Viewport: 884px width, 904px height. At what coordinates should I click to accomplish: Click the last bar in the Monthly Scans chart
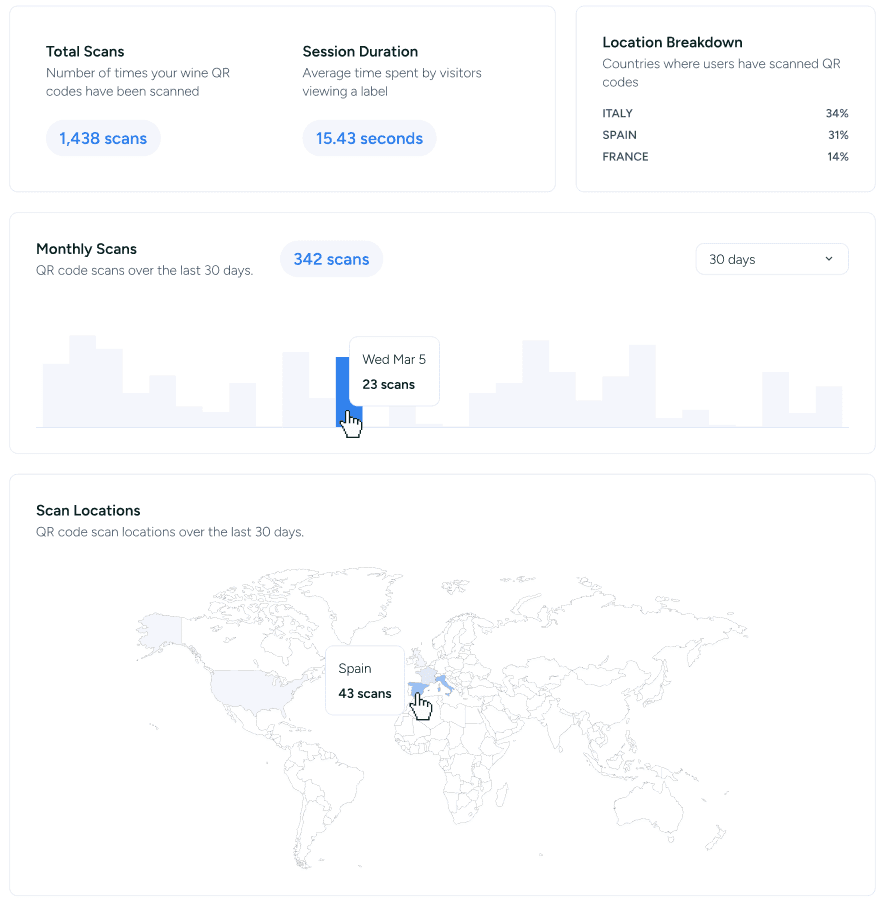[x=829, y=406]
